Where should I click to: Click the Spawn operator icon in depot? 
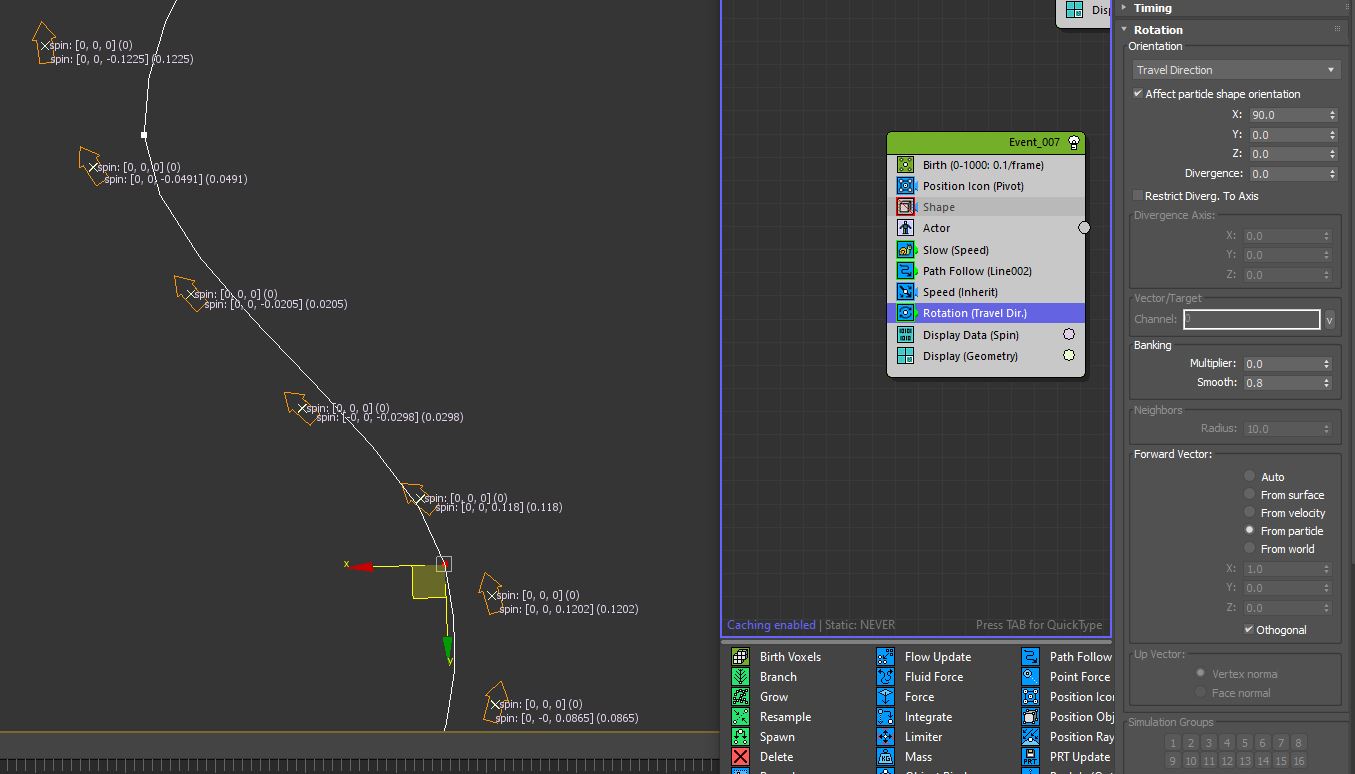pyautogui.click(x=740, y=737)
